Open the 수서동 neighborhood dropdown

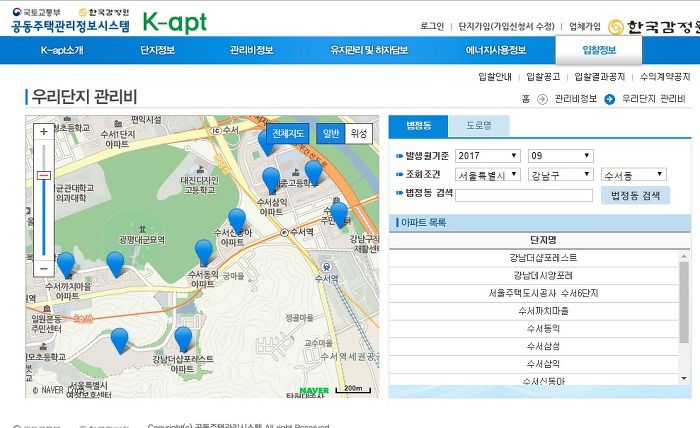[x=634, y=175]
